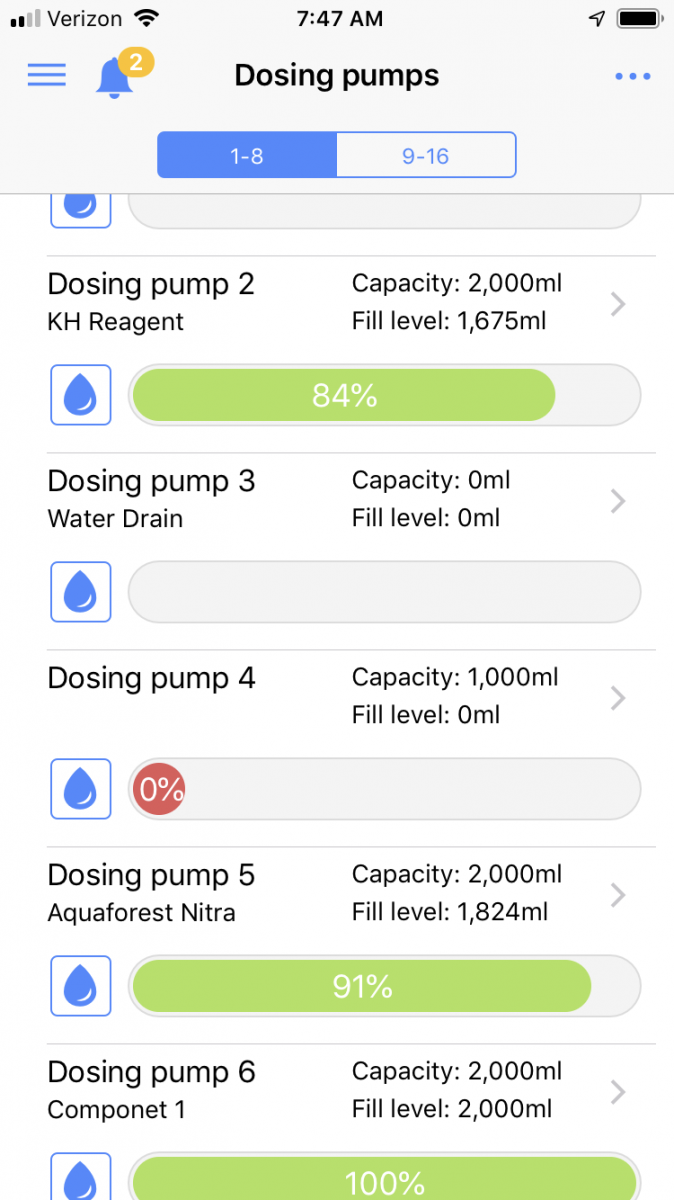The width and height of the screenshot is (674, 1200).
Task: Open Dosing pump 5 details chevron
Action: (618, 895)
